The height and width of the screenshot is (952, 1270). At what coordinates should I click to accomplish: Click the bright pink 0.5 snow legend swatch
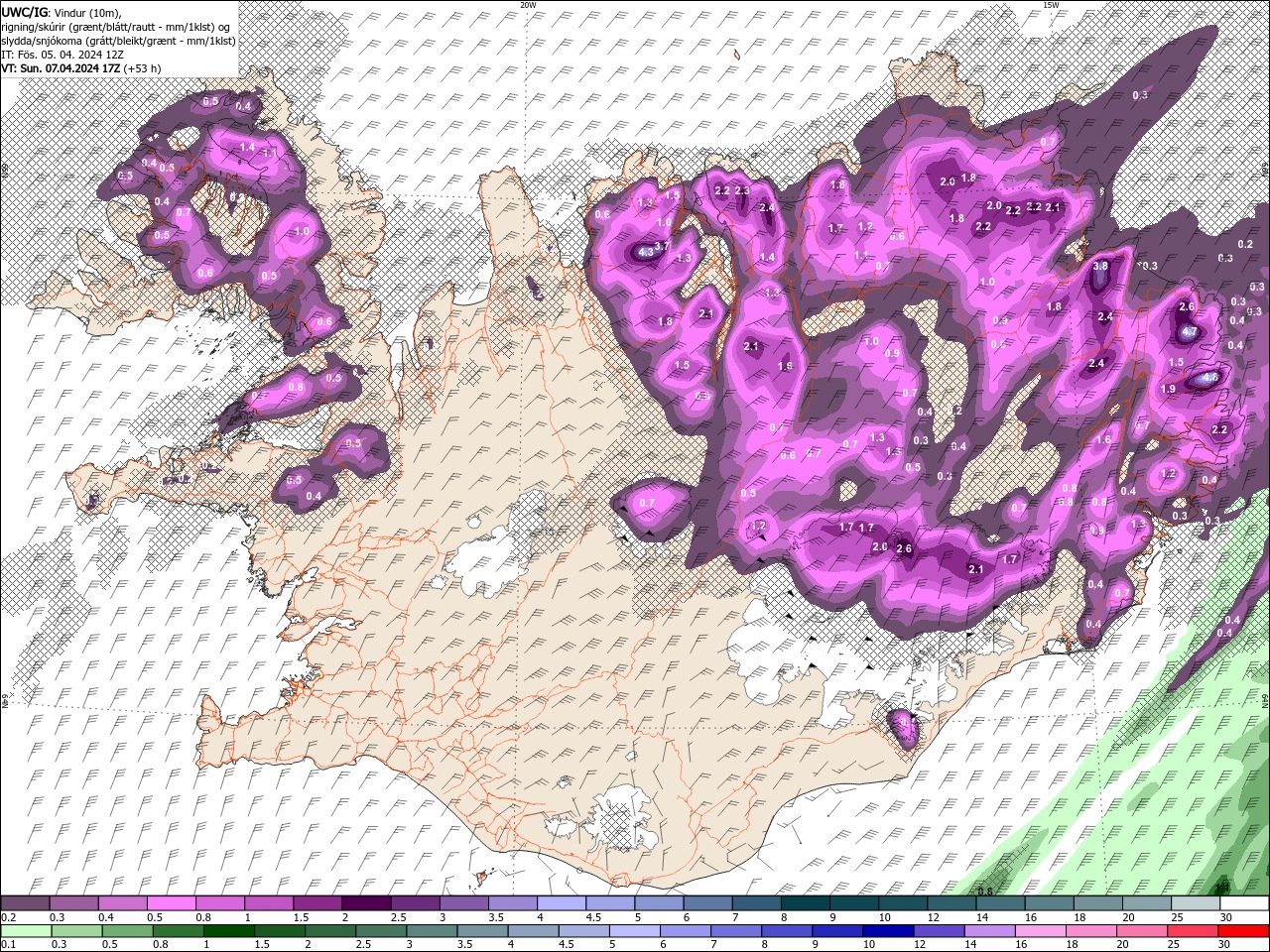click(x=171, y=903)
